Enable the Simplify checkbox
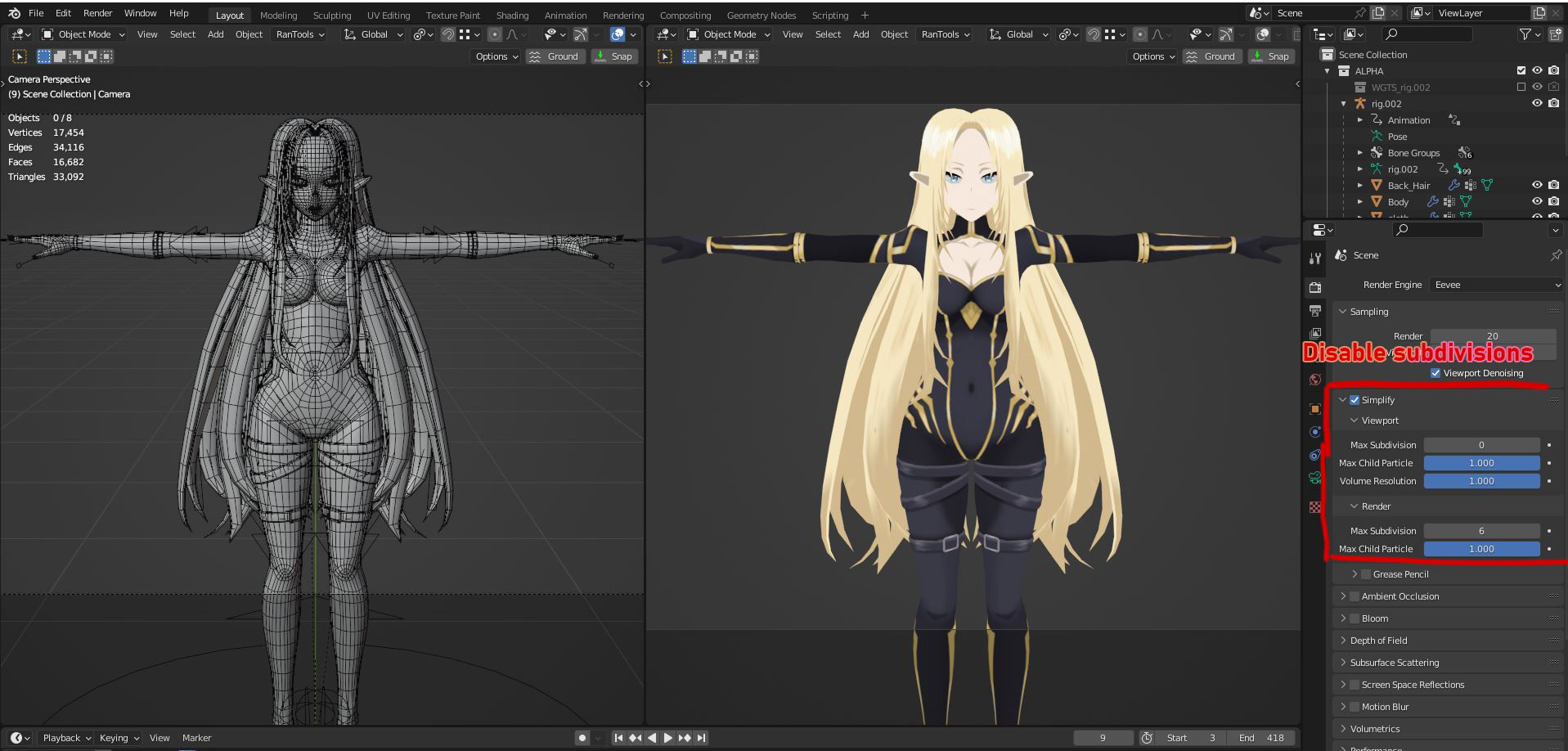Image resolution: width=1568 pixels, height=751 pixels. tap(1355, 399)
